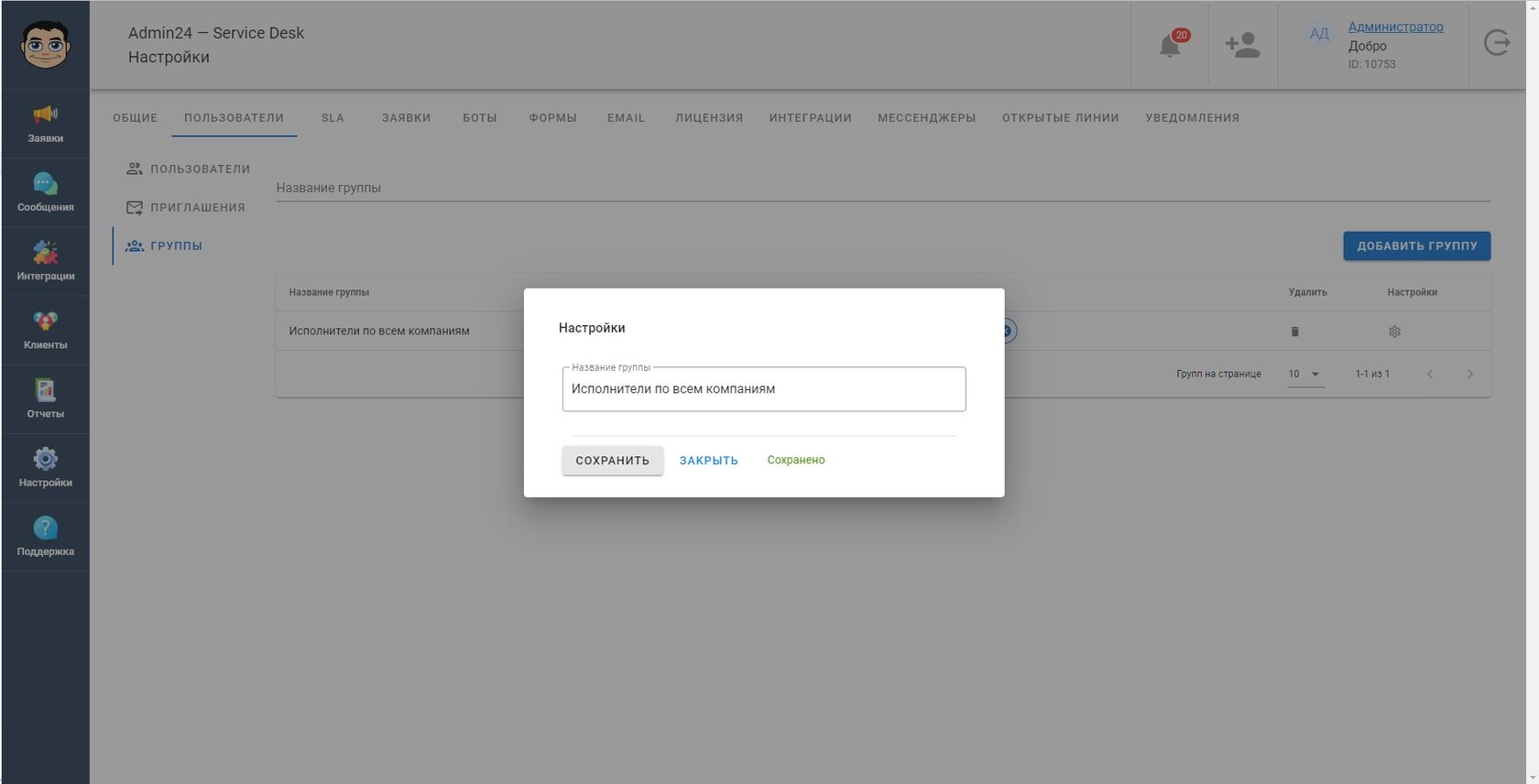This screenshot has height=784, width=1539.
Task: Open Сообщения in the left sidebar
Action: (x=45, y=192)
